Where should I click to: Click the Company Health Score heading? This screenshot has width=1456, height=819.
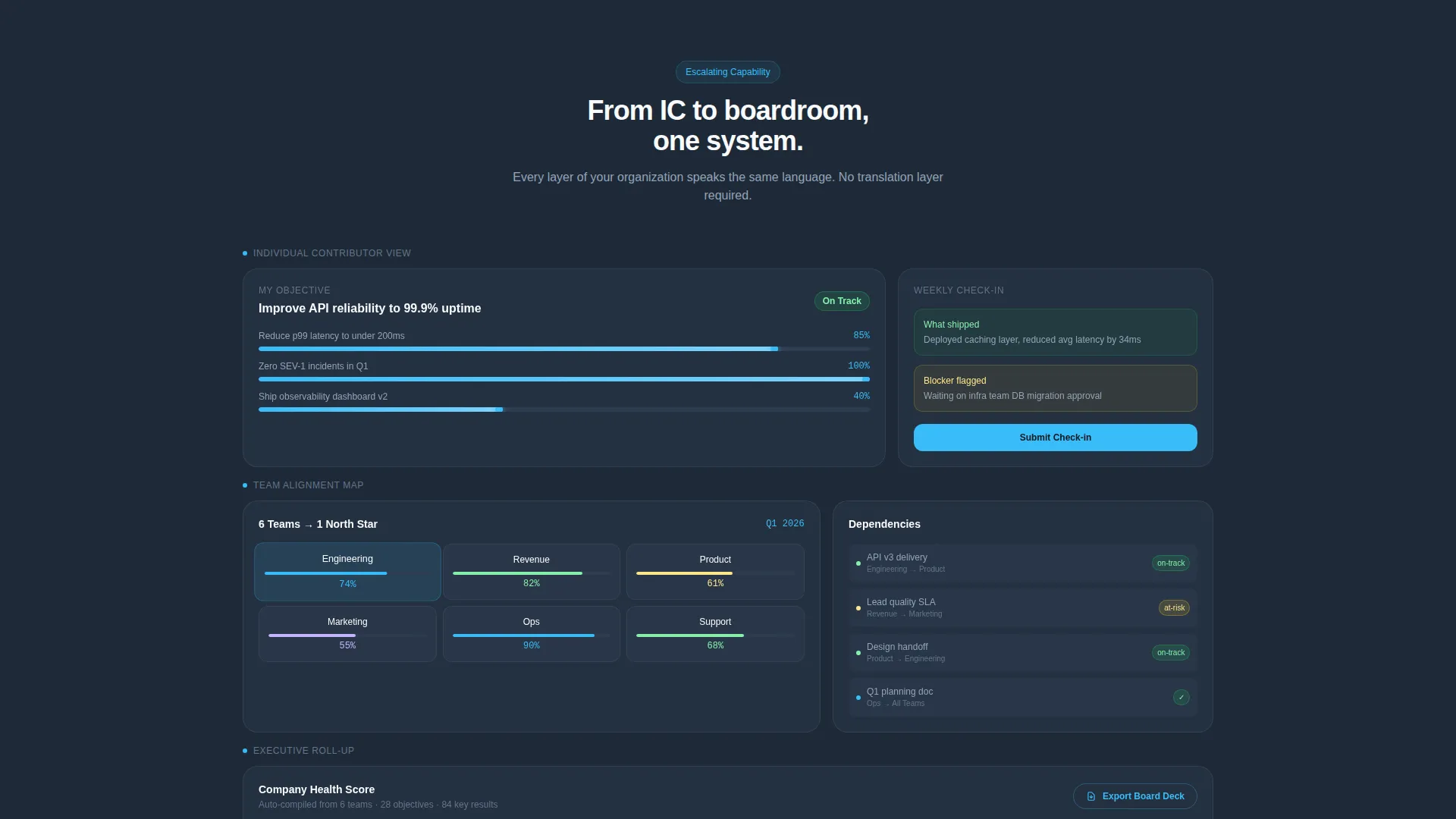[316, 789]
